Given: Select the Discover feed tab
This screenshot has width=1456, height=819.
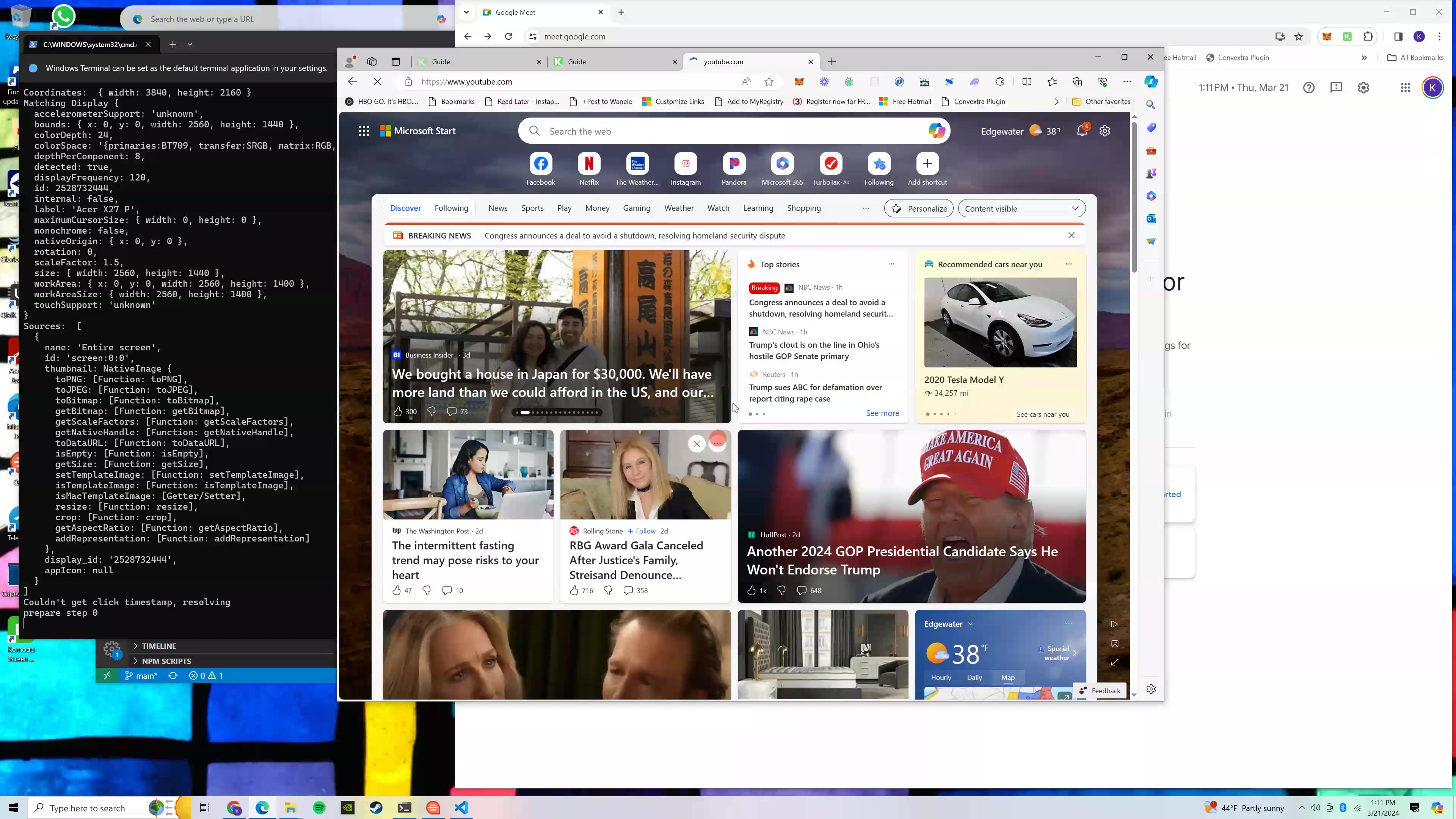Looking at the screenshot, I should (405, 209).
